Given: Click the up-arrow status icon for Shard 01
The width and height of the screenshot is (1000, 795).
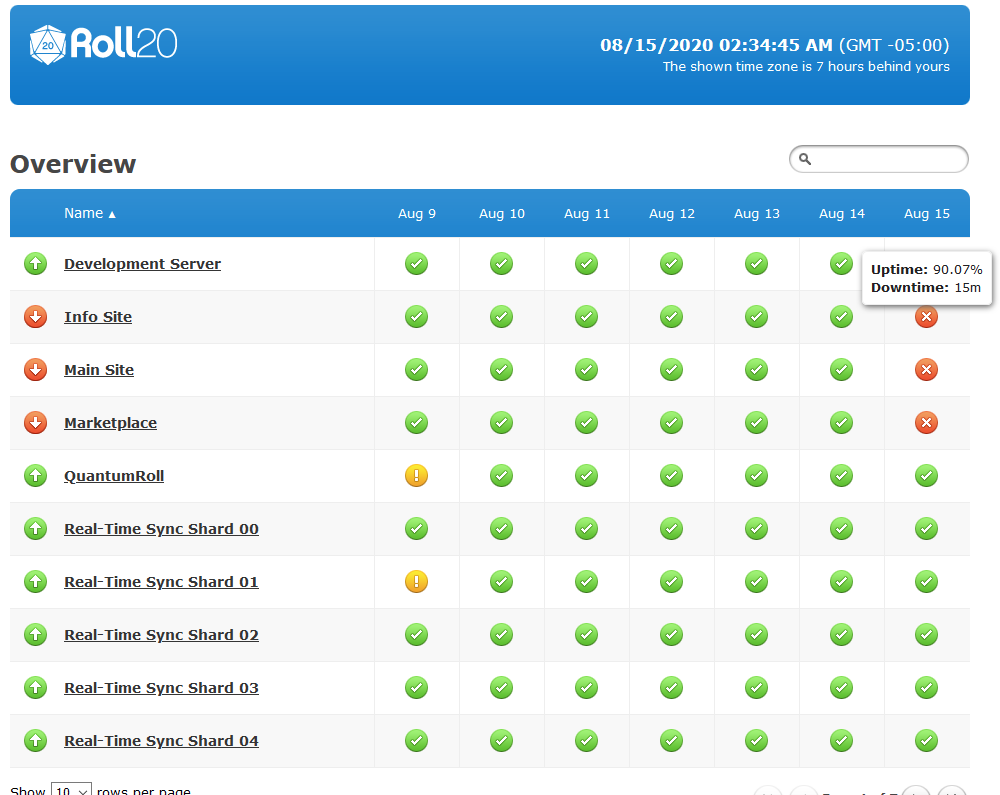Looking at the screenshot, I should tap(36, 581).
